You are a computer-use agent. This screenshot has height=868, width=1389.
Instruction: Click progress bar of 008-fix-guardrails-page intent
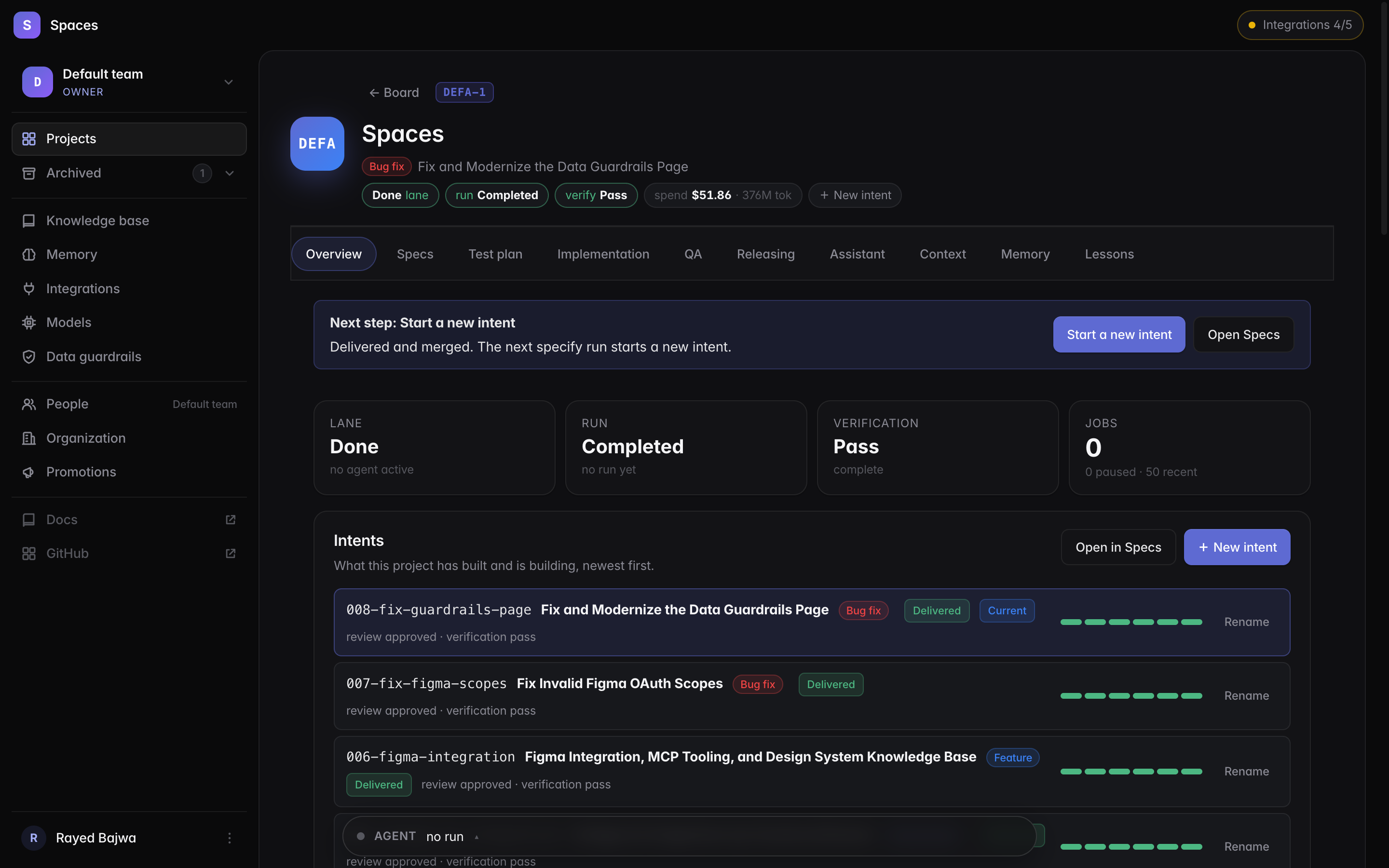1130,622
